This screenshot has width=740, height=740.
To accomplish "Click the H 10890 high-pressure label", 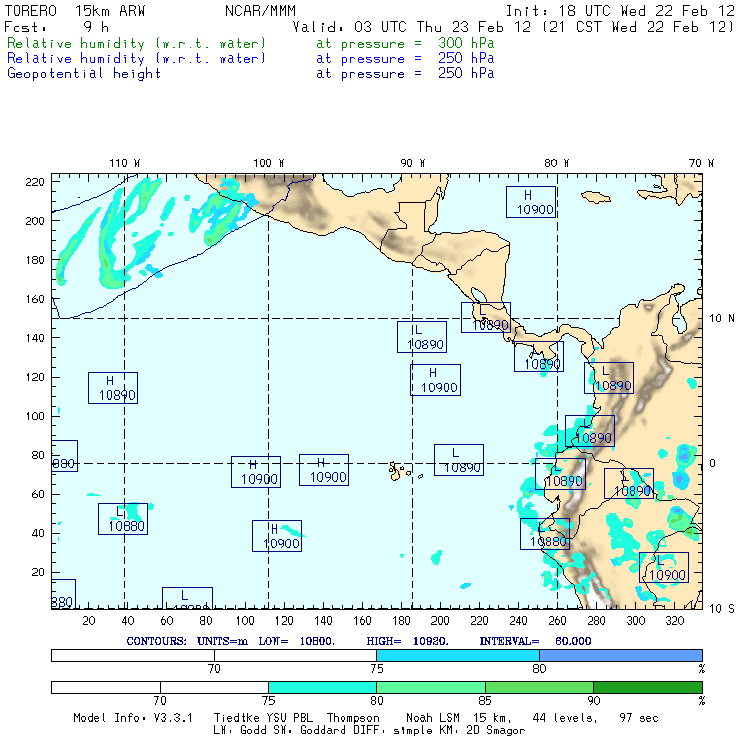I will (112, 388).
